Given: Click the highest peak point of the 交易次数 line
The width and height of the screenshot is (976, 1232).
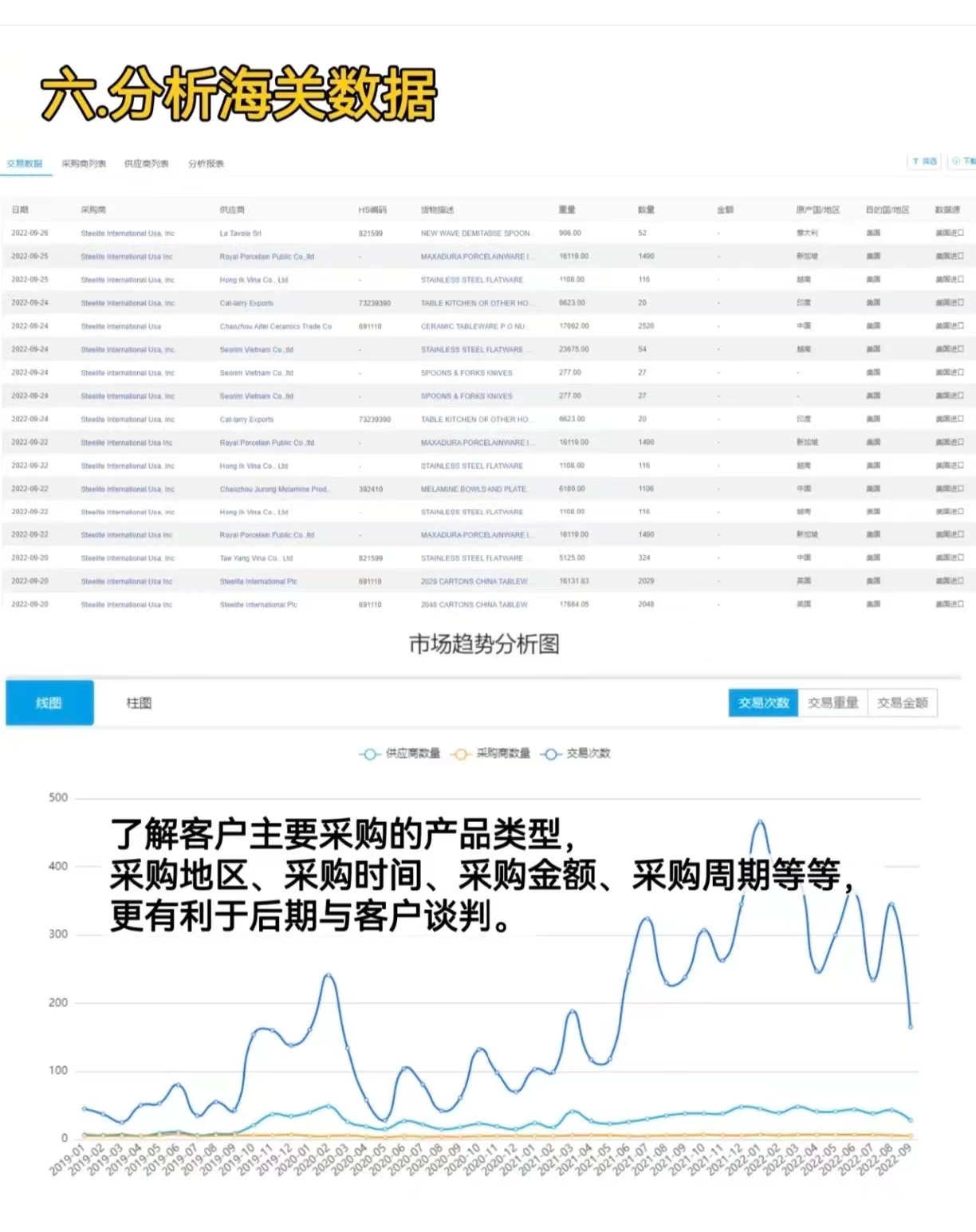Looking at the screenshot, I should pyautogui.click(x=760, y=821).
